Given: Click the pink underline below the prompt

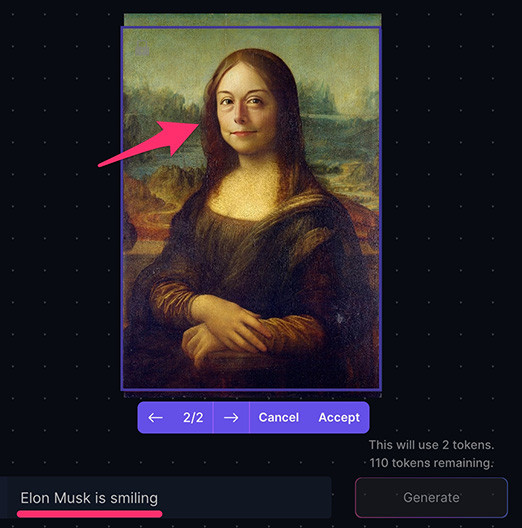Looking at the screenshot, I should click(90, 514).
